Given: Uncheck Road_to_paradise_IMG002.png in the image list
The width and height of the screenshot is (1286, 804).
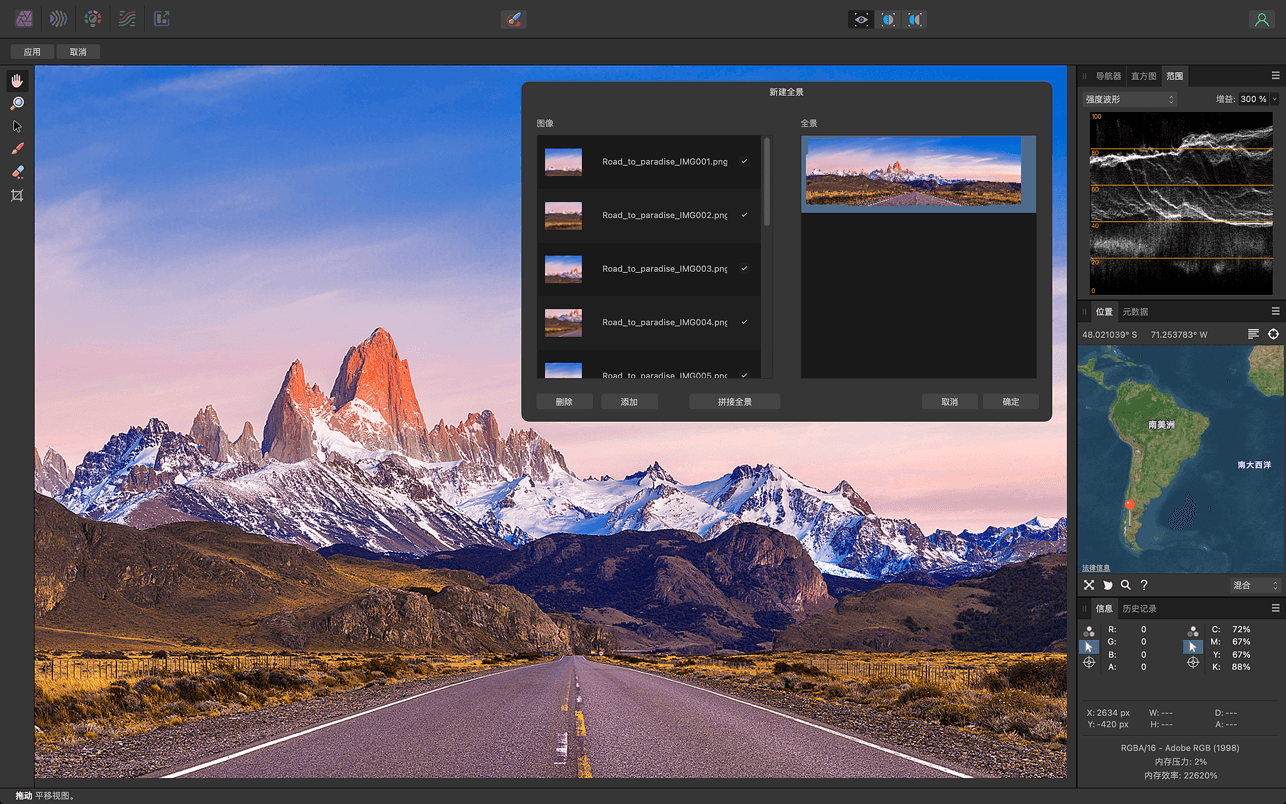Looking at the screenshot, I should 742,215.
